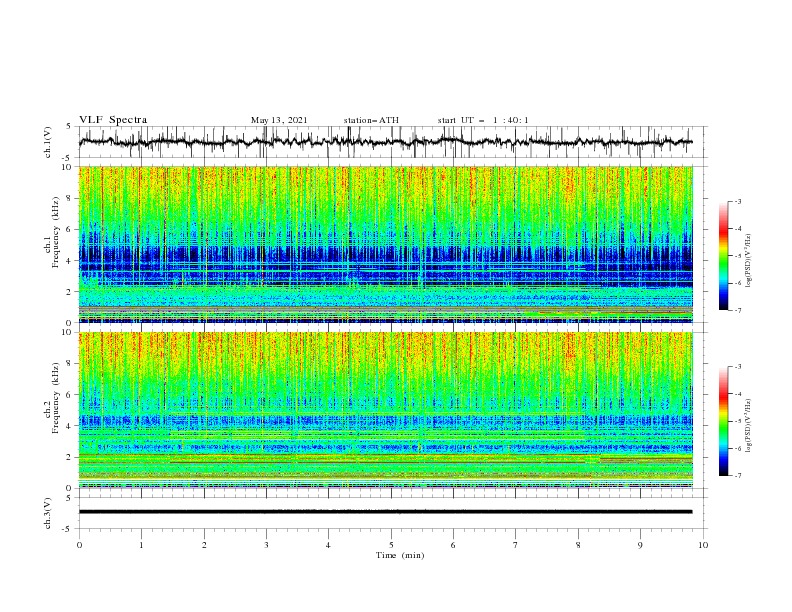792x612 pixels.
Task: Click the time axis tick label "10"
Action: (703, 545)
